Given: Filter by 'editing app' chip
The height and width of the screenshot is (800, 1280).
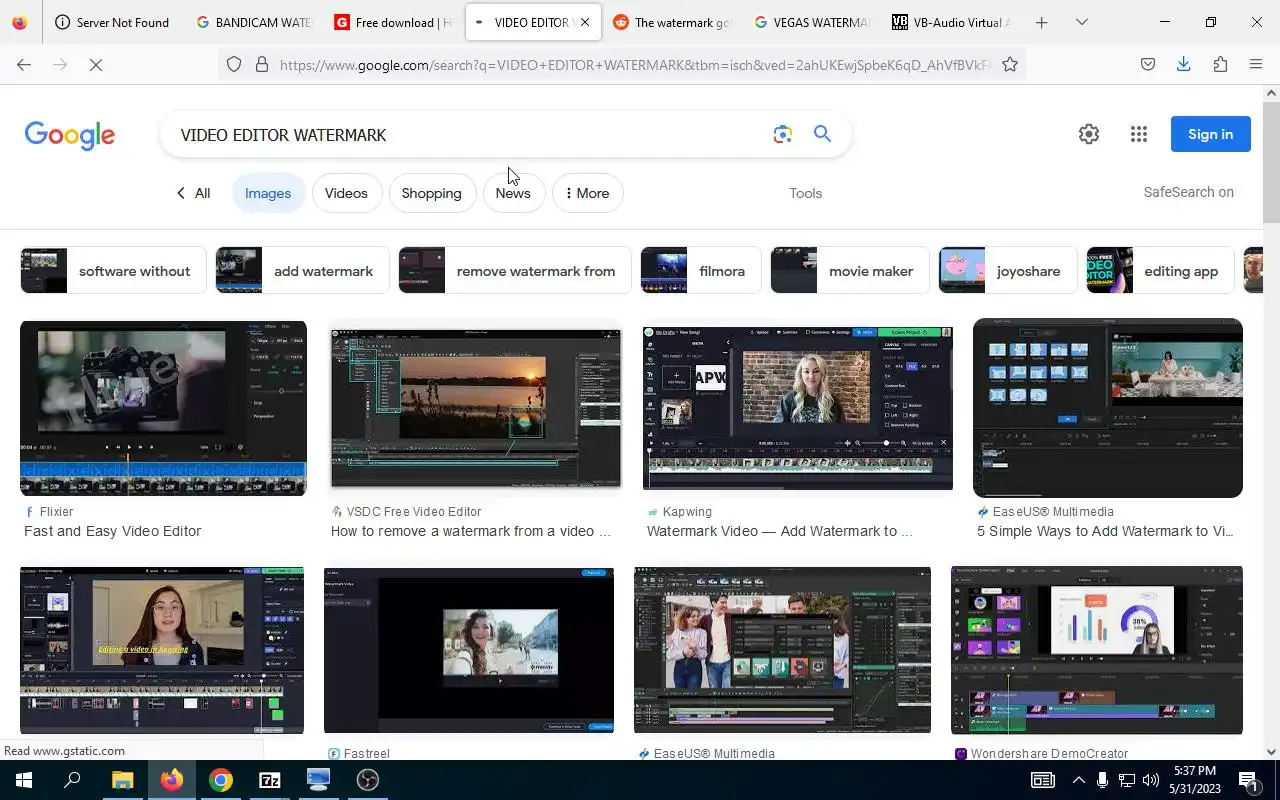Looking at the screenshot, I should (1160, 271).
